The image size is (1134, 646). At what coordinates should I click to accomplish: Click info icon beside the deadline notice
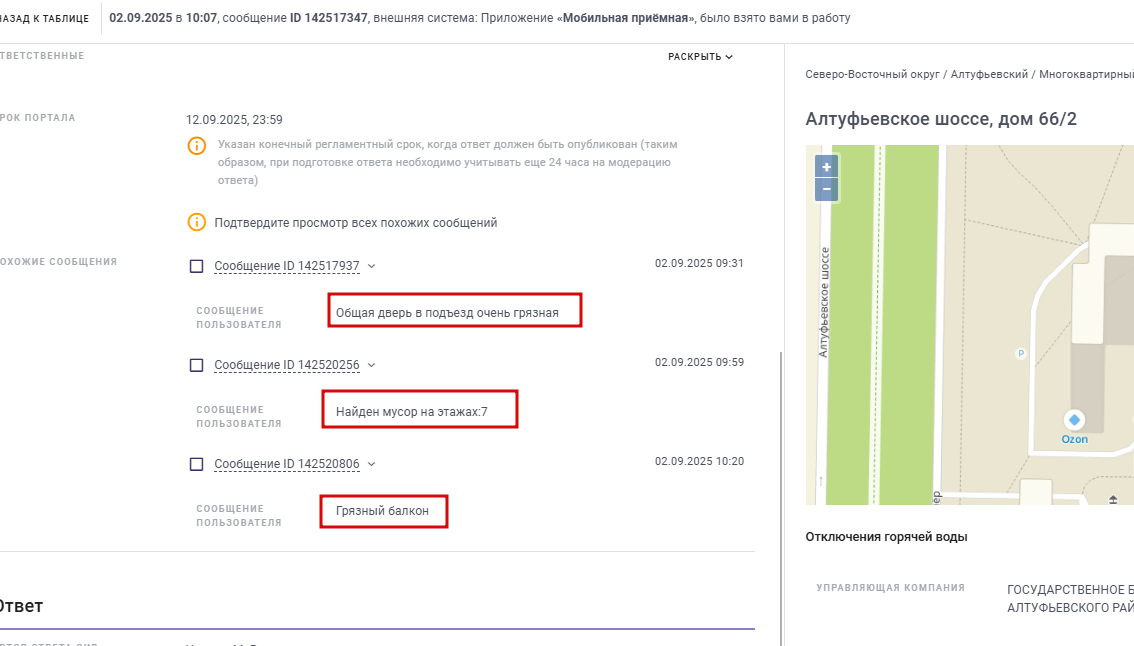pyautogui.click(x=197, y=145)
